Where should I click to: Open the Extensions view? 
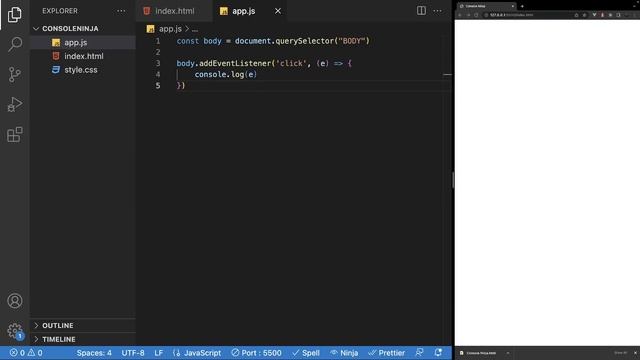pyautogui.click(x=15, y=134)
